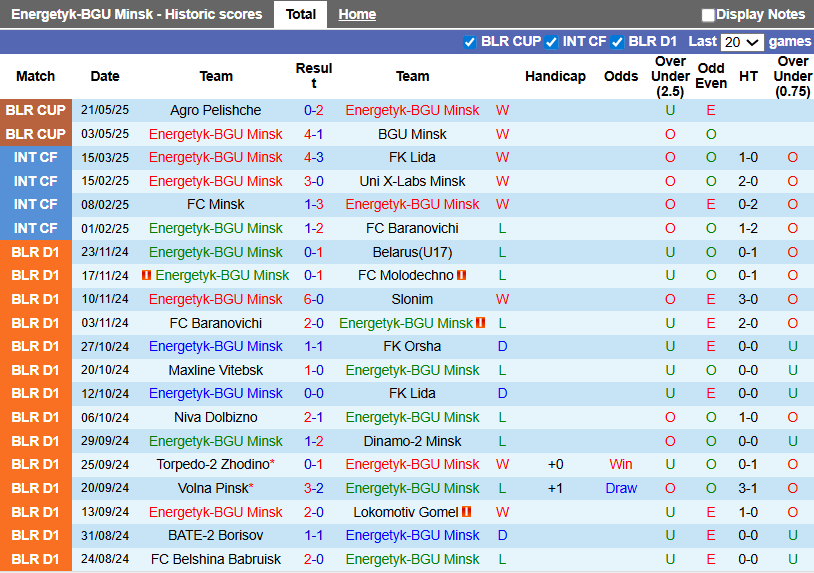Click the HT column header
The height and width of the screenshot is (573, 814).
tap(748, 76)
